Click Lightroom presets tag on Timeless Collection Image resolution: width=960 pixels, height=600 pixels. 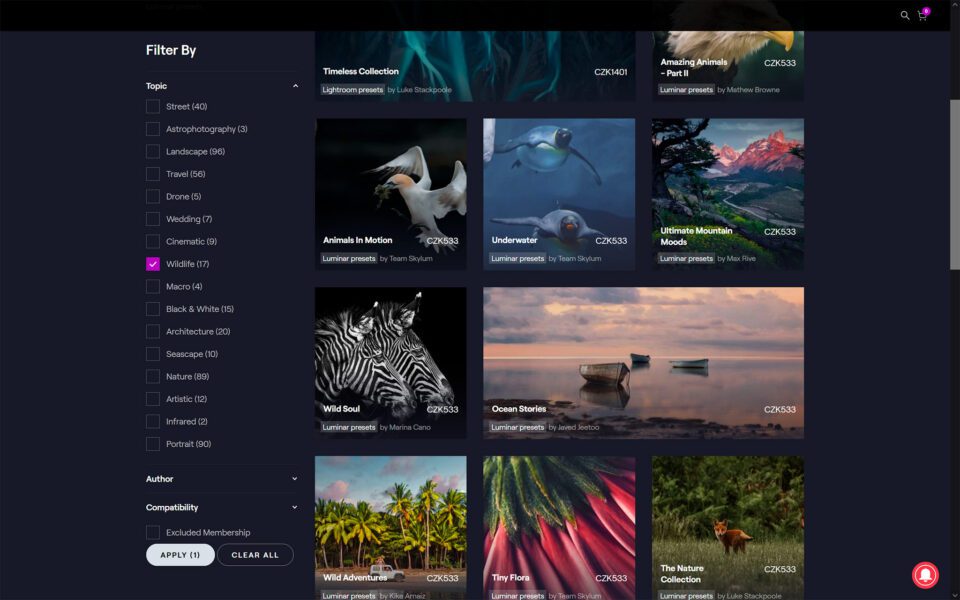tap(353, 90)
